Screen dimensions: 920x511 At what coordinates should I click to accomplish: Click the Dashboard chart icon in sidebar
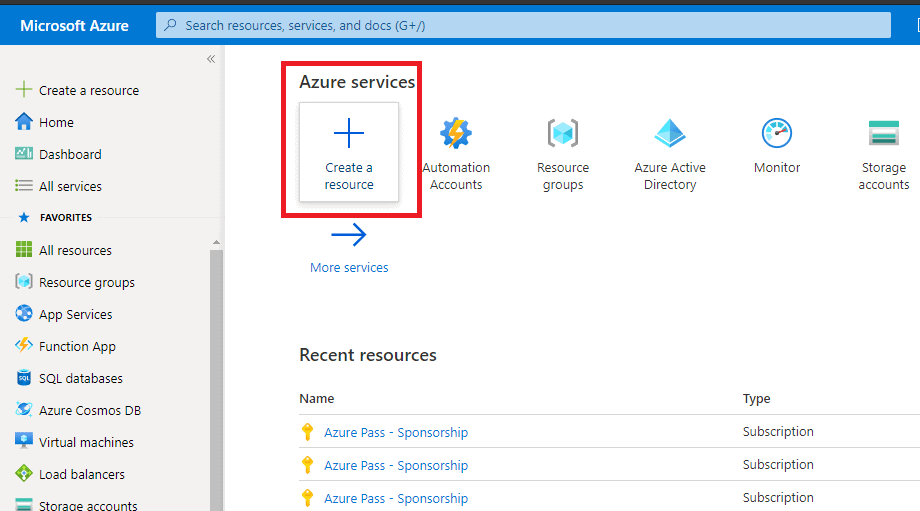point(23,153)
